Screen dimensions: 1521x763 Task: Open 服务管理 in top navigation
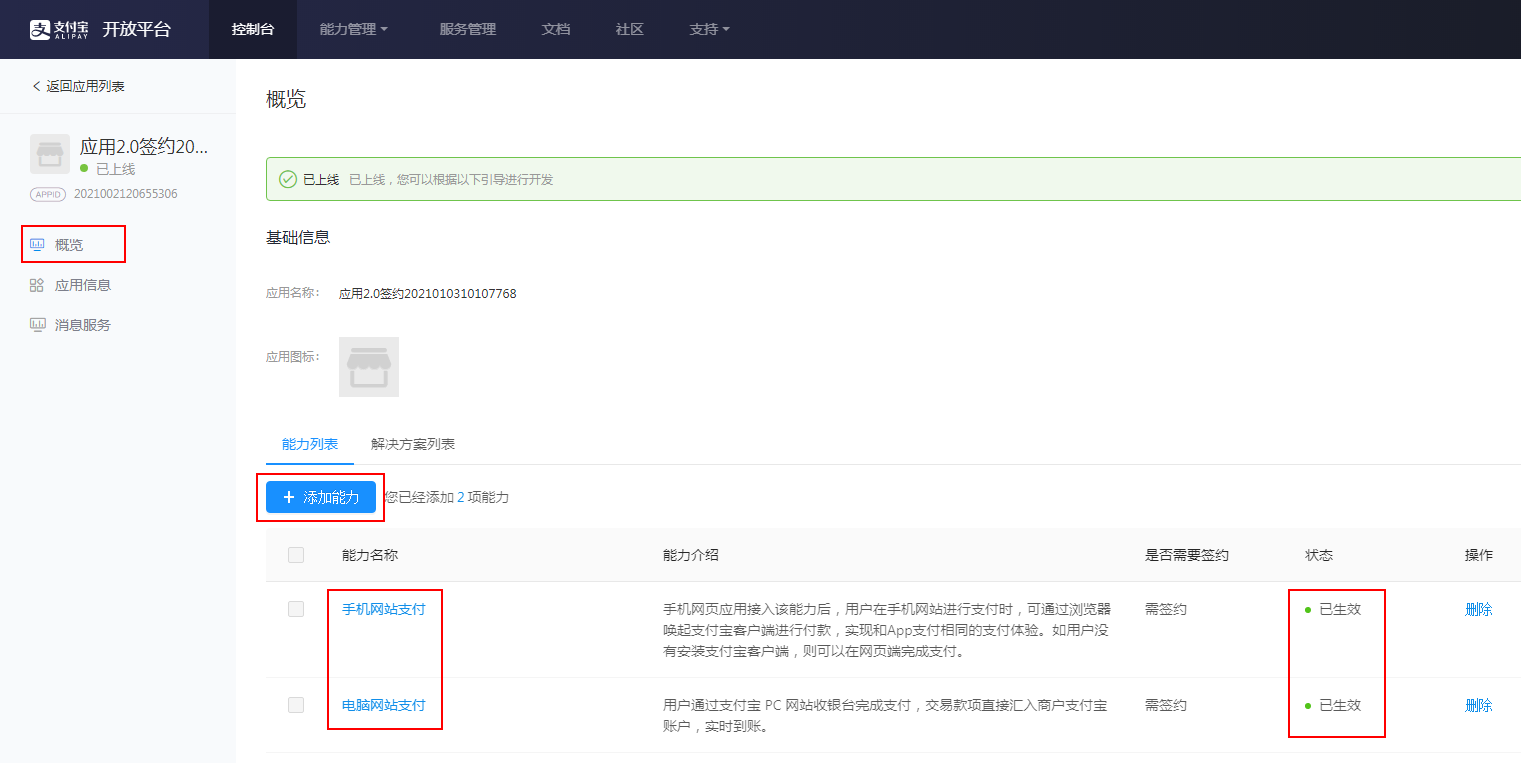tap(468, 29)
